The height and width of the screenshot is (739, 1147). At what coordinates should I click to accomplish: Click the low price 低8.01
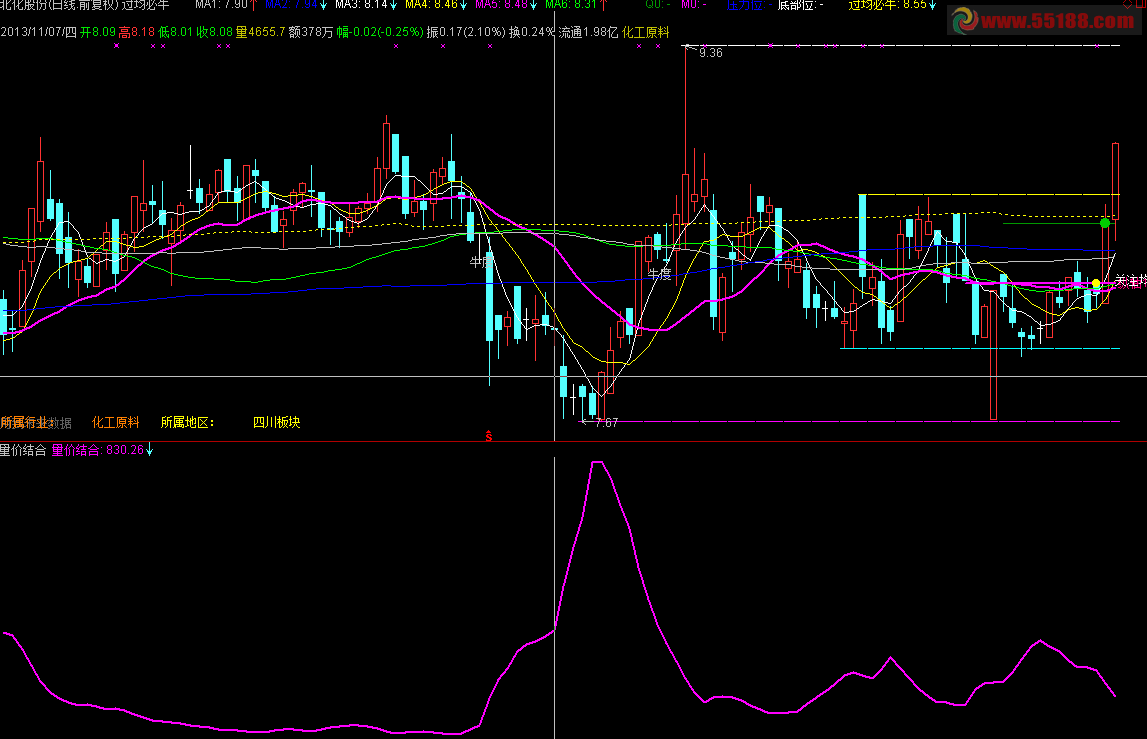(x=176, y=32)
